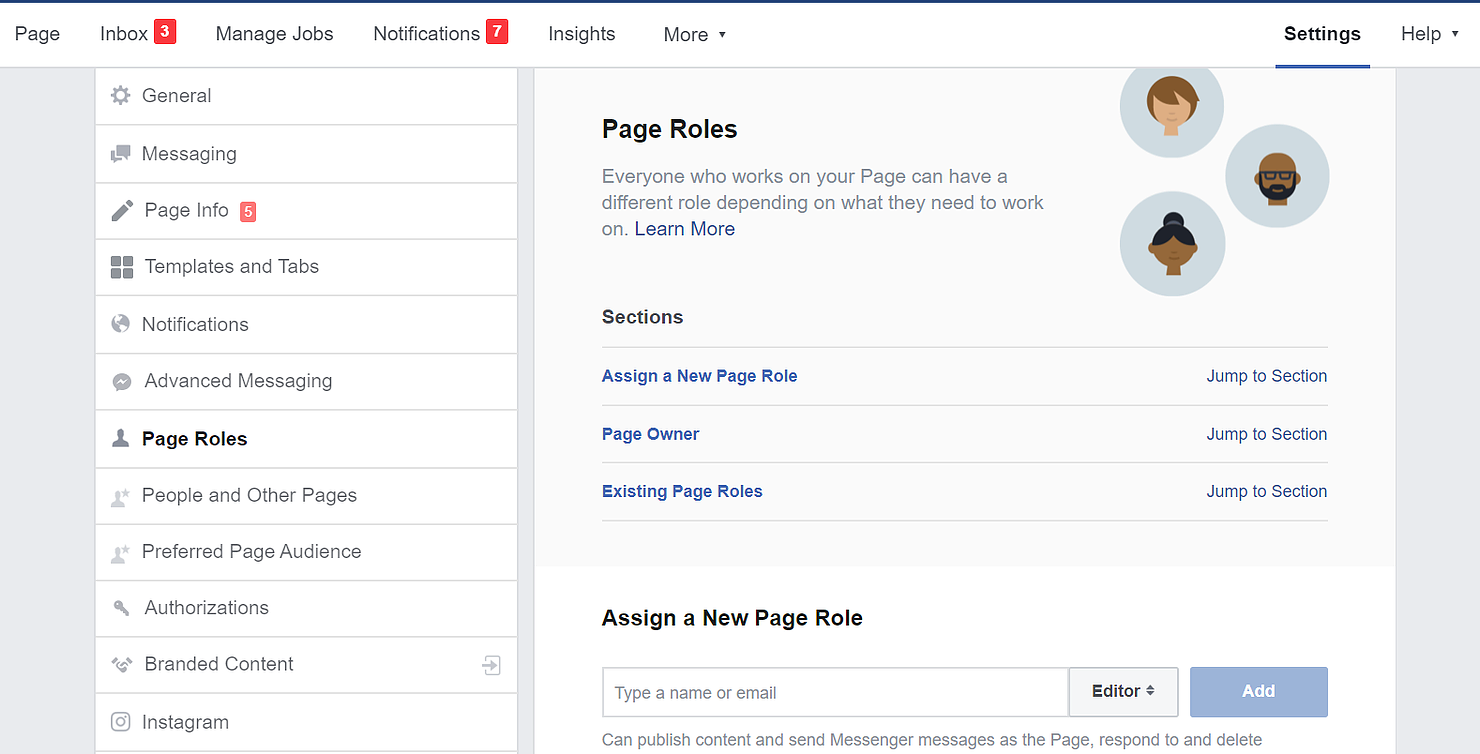
Task: Open Branded Content settings
Action: (306, 665)
